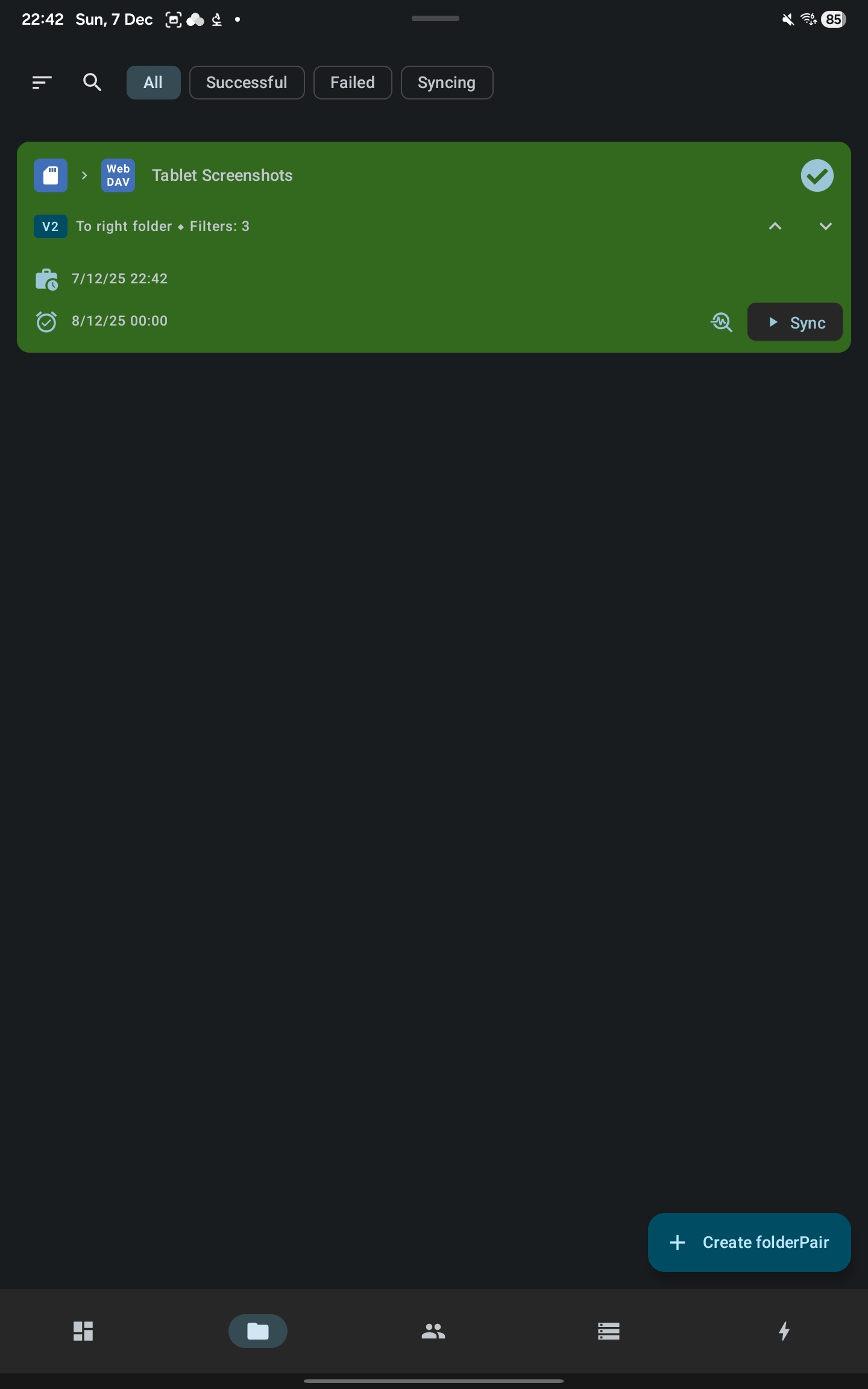The height and width of the screenshot is (1389, 868).
Task: Tap Create folderPair button
Action: click(x=749, y=1243)
